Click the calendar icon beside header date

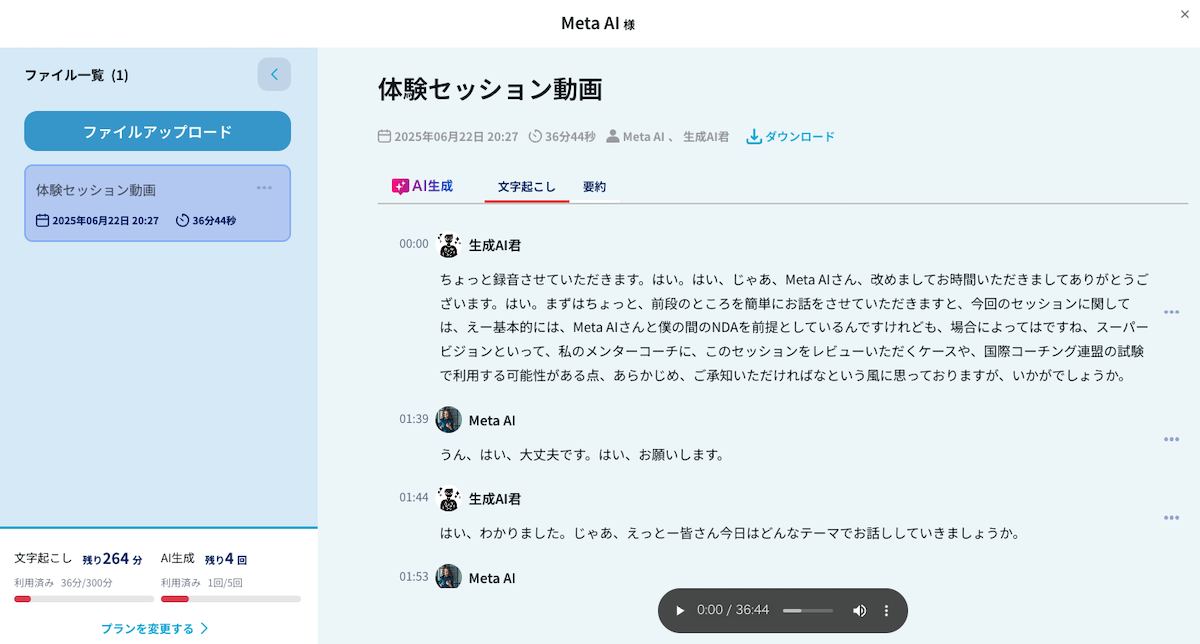click(x=384, y=136)
